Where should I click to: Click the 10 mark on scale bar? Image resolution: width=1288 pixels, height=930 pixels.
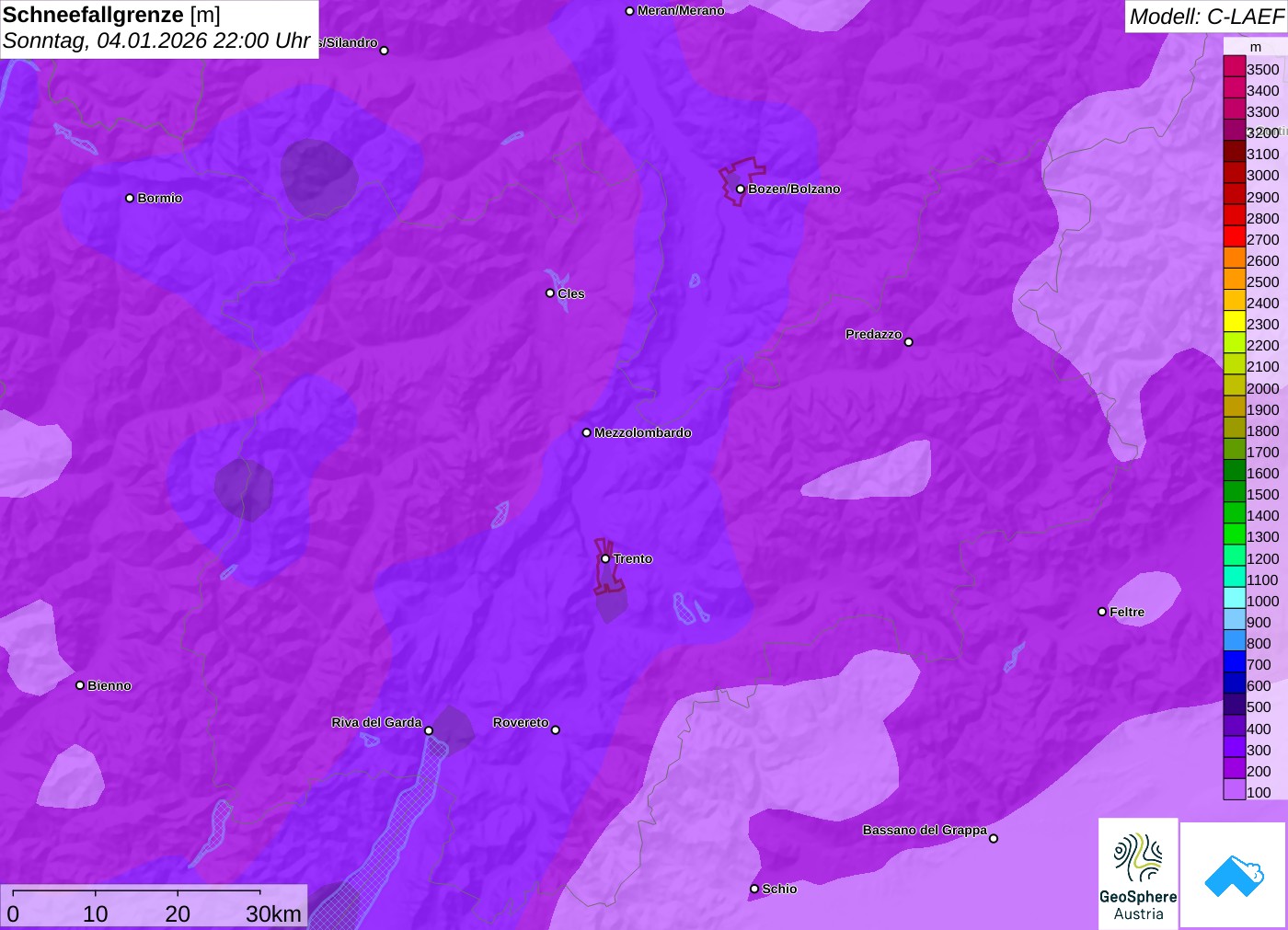[96, 914]
